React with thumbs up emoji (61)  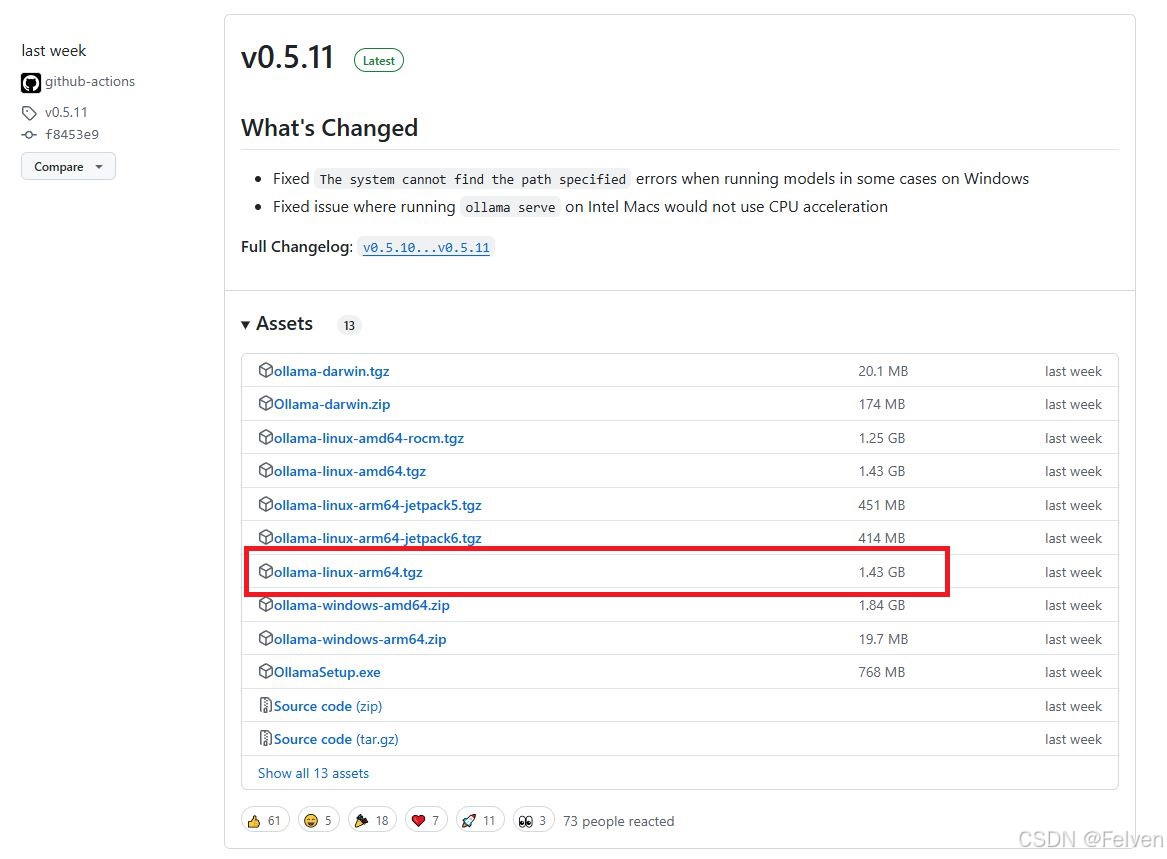click(265, 820)
